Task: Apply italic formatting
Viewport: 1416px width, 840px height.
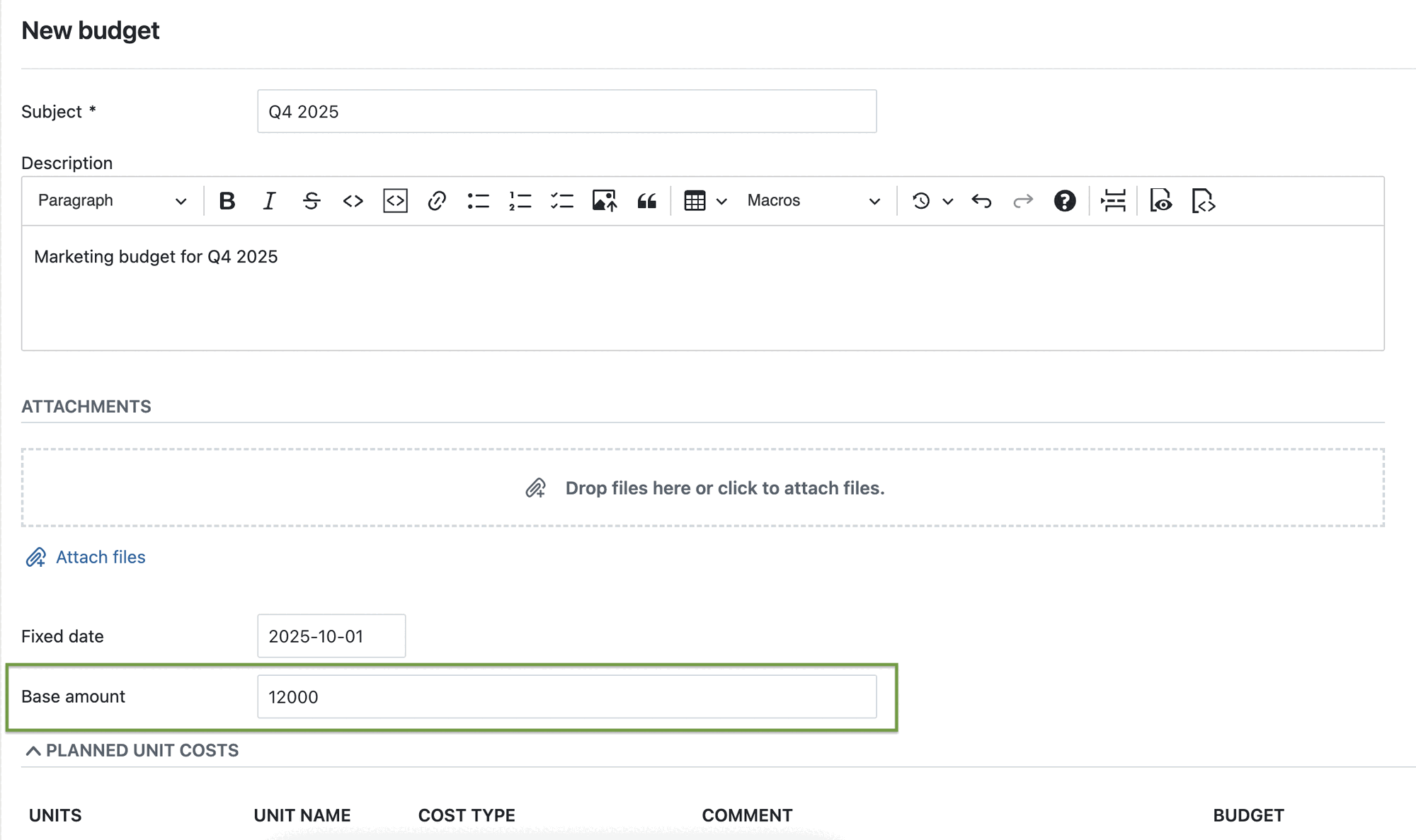Action: [269, 200]
